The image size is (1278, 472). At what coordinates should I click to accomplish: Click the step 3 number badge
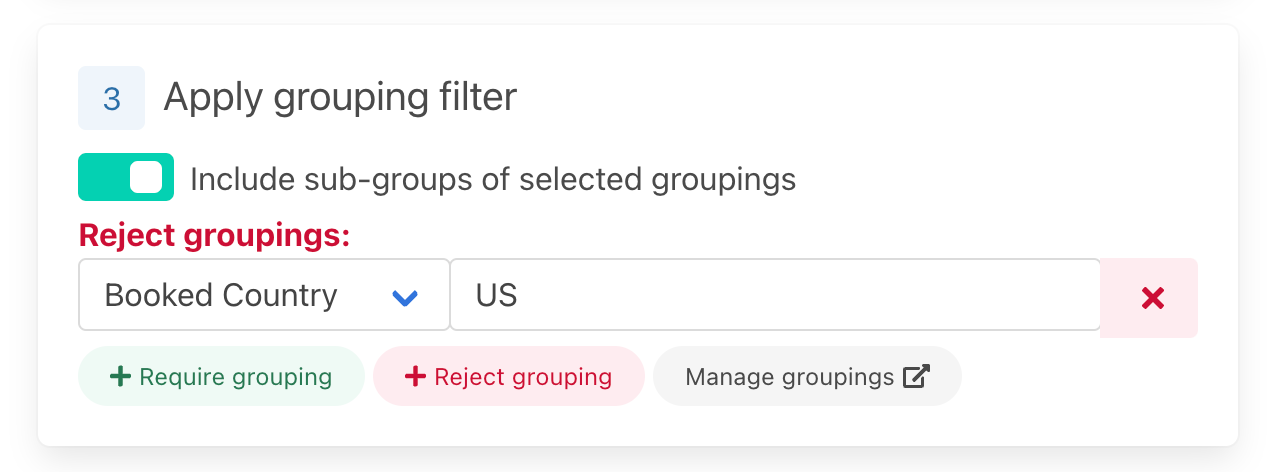pos(112,98)
